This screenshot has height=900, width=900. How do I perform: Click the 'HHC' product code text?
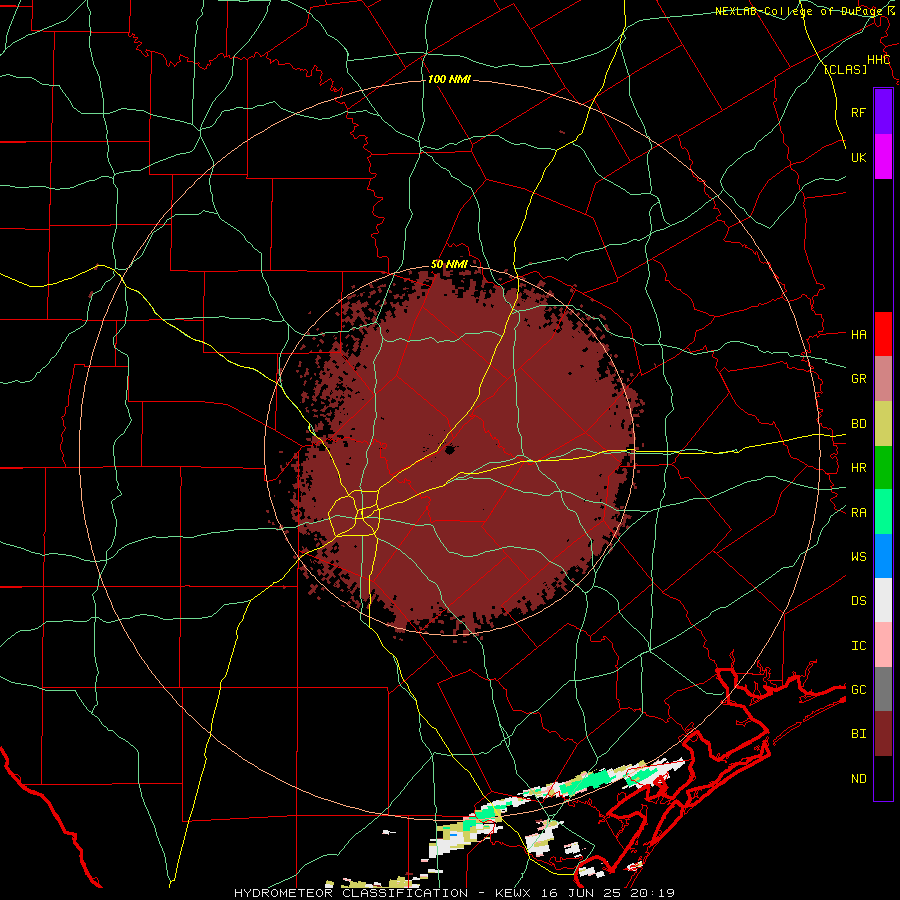[x=878, y=60]
